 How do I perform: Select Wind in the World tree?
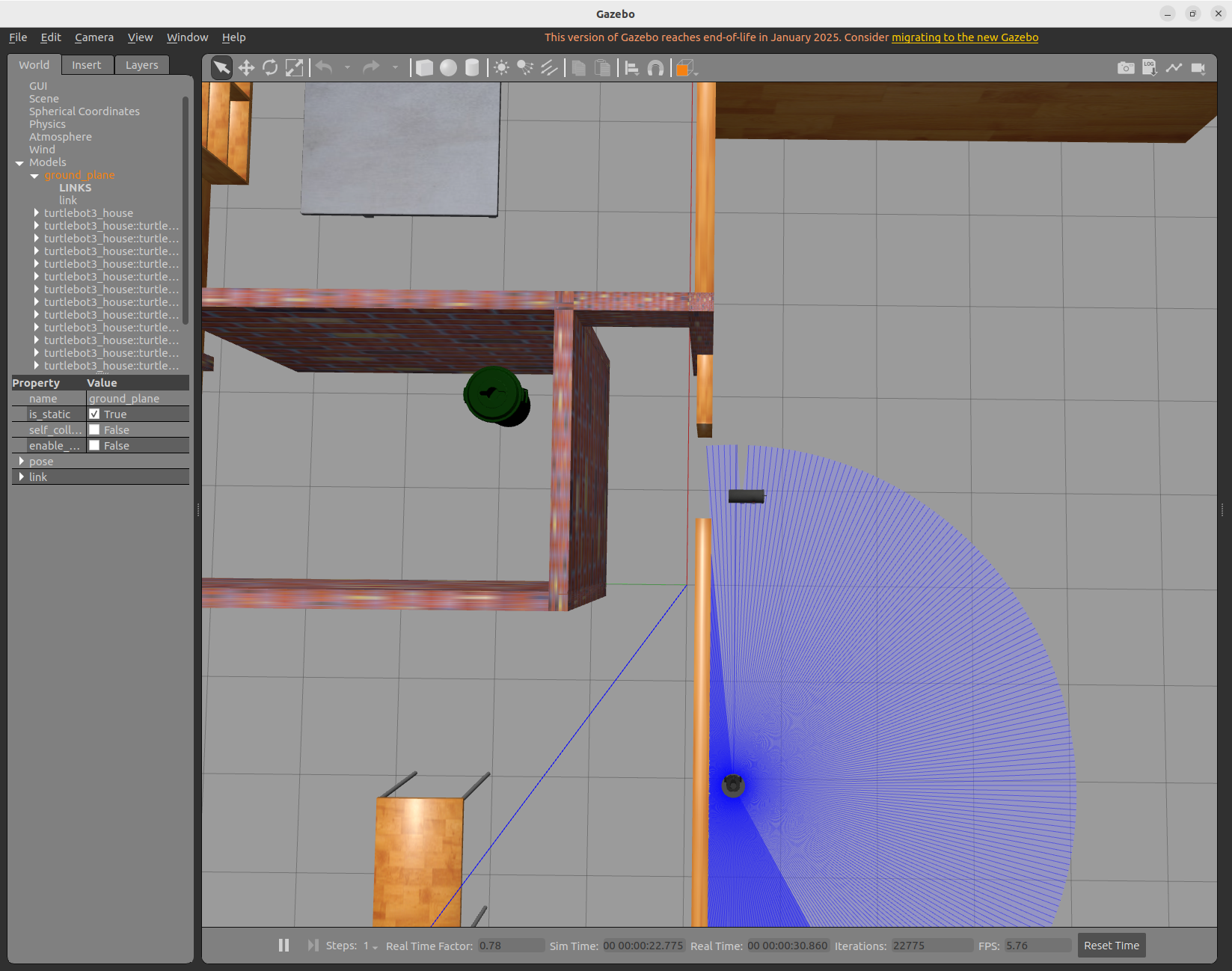tap(43, 150)
